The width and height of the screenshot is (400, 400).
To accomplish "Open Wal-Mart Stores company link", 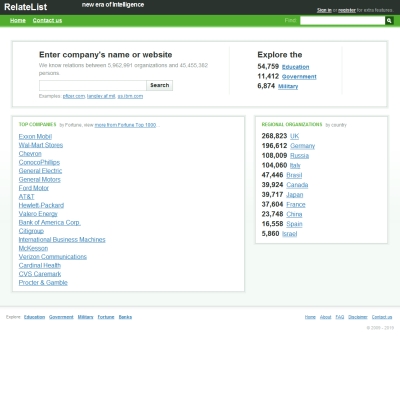I will pos(41,145).
